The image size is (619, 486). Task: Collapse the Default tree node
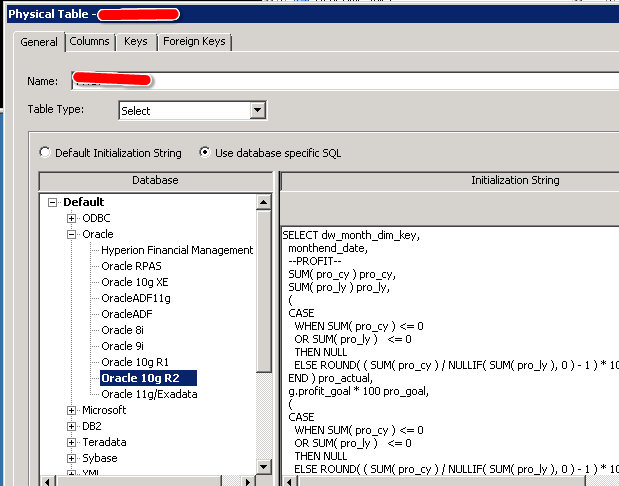[x=52, y=203]
